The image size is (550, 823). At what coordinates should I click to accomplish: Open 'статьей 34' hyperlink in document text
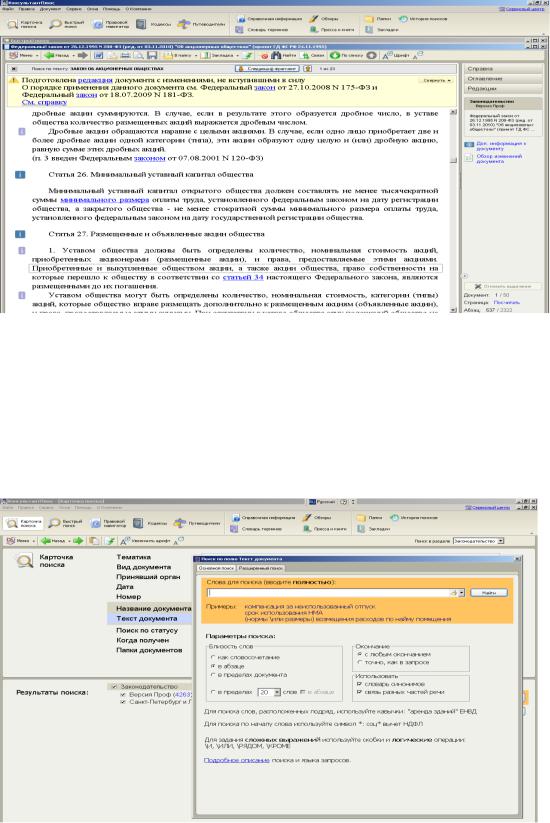[243, 277]
